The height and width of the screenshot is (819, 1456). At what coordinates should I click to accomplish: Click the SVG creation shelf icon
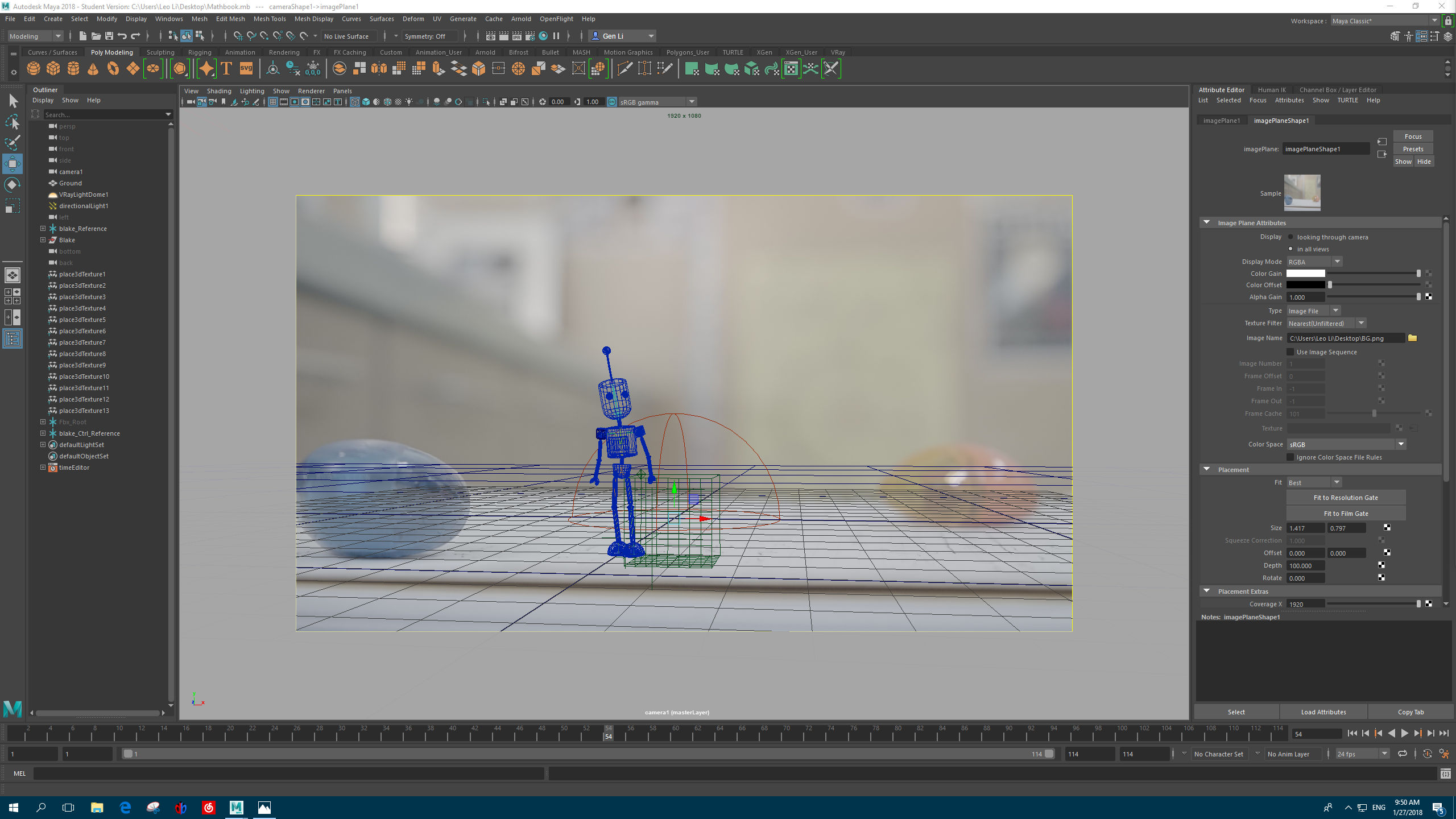click(245, 68)
